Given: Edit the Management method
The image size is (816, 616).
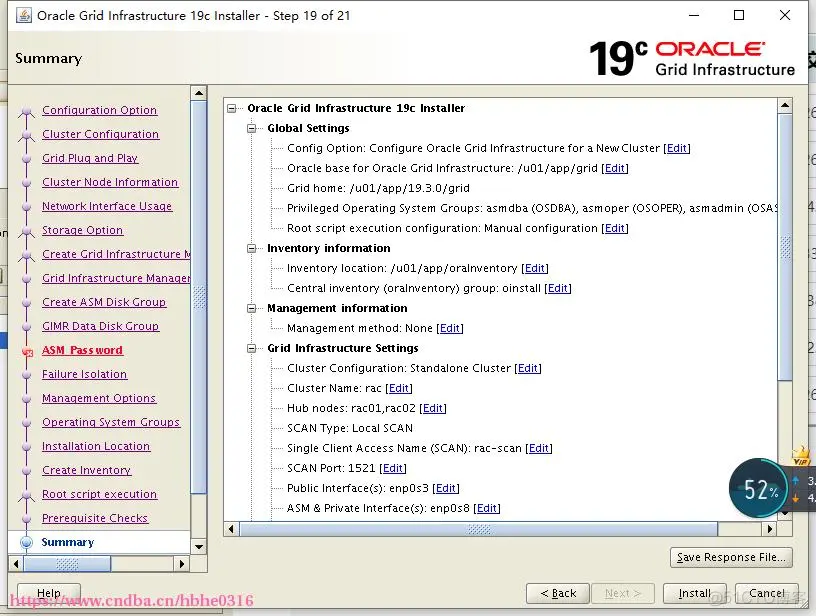Looking at the screenshot, I should tap(450, 328).
